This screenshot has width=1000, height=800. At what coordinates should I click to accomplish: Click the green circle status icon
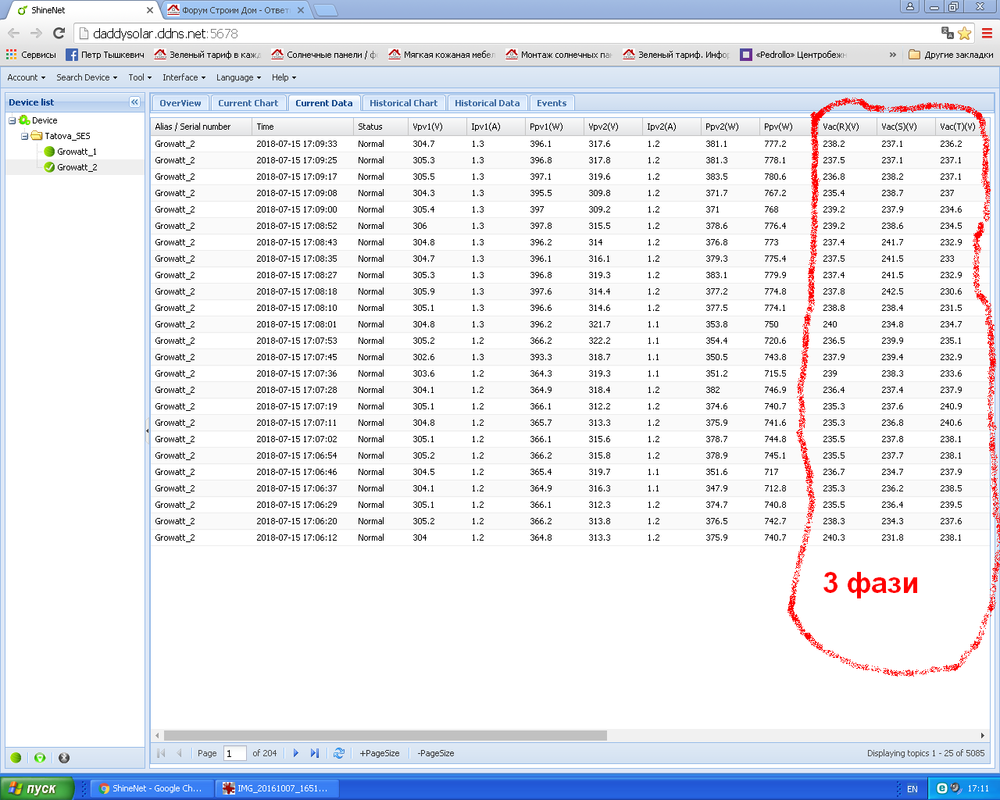click(x=16, y=758)
